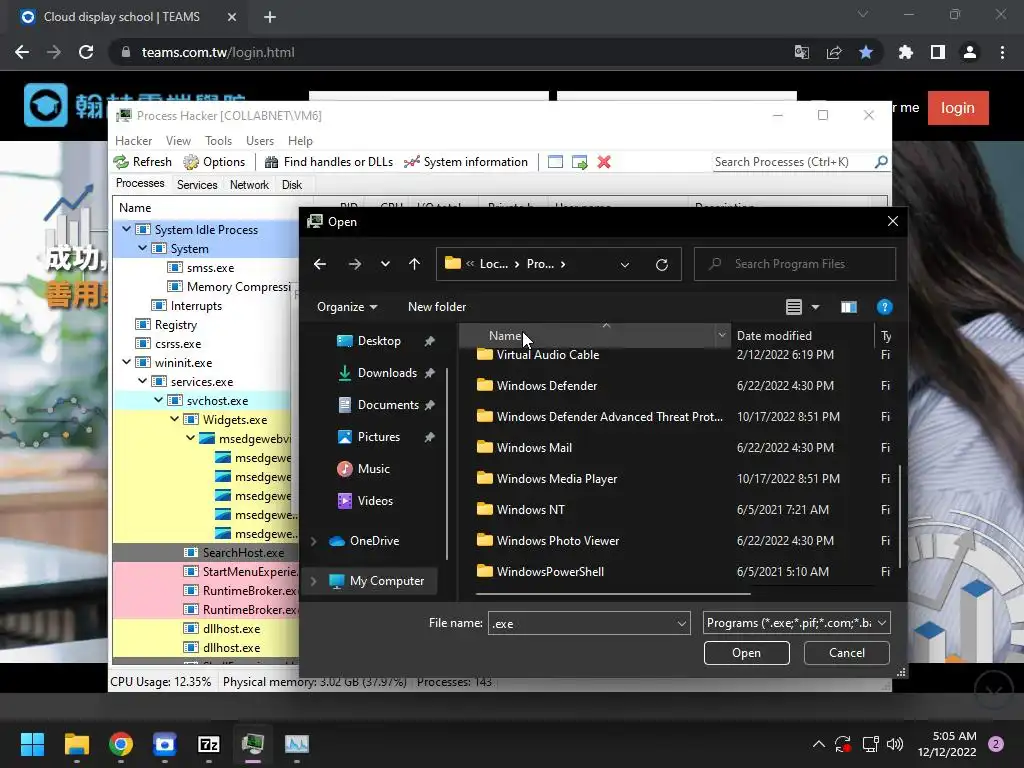1024x768 pixels.
Task: Click Forward arrow in Open dialog
Action: point(355,264)
